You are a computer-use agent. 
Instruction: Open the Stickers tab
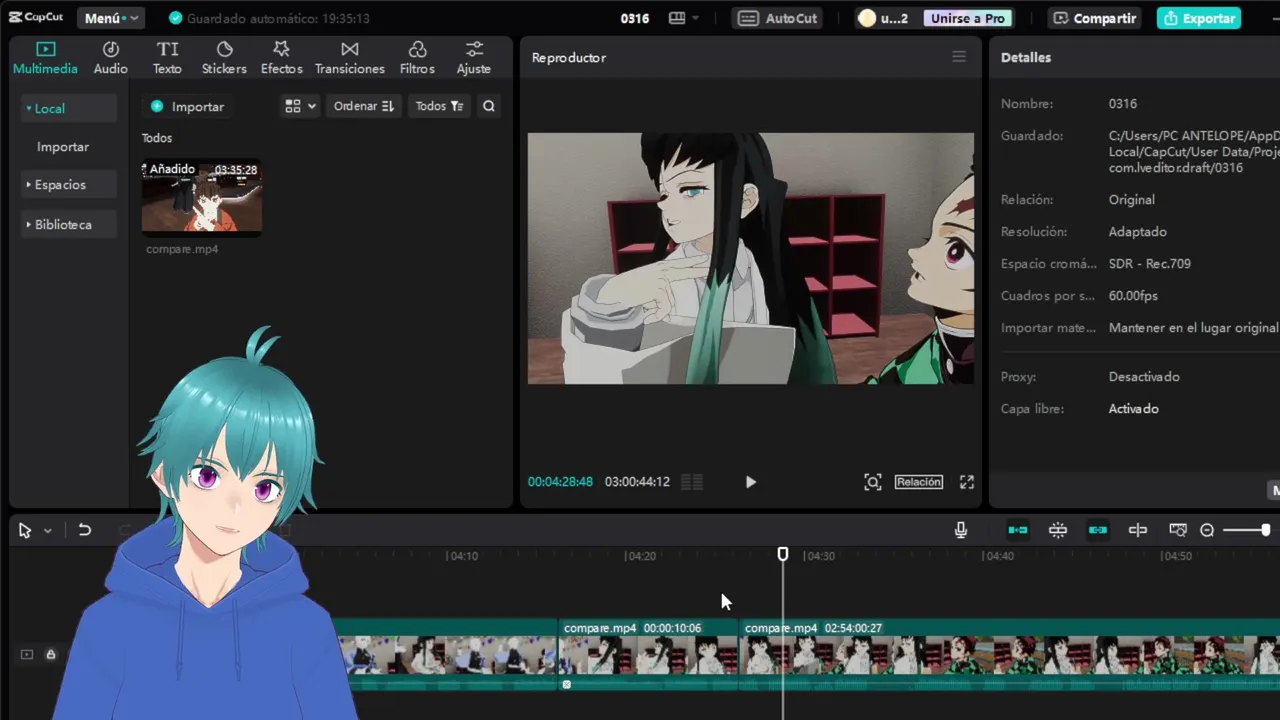[x=224, y=58]
